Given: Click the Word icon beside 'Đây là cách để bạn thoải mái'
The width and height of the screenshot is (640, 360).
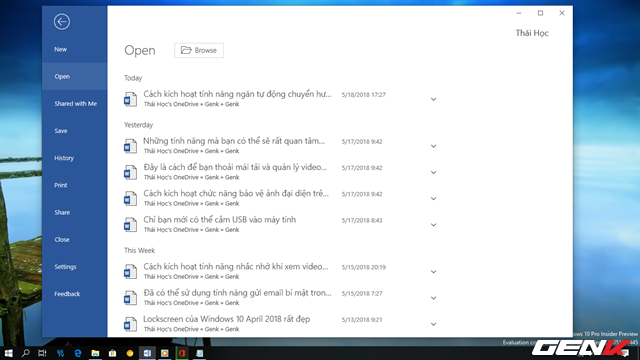Looking at the screenshot, I should point(130,172).
